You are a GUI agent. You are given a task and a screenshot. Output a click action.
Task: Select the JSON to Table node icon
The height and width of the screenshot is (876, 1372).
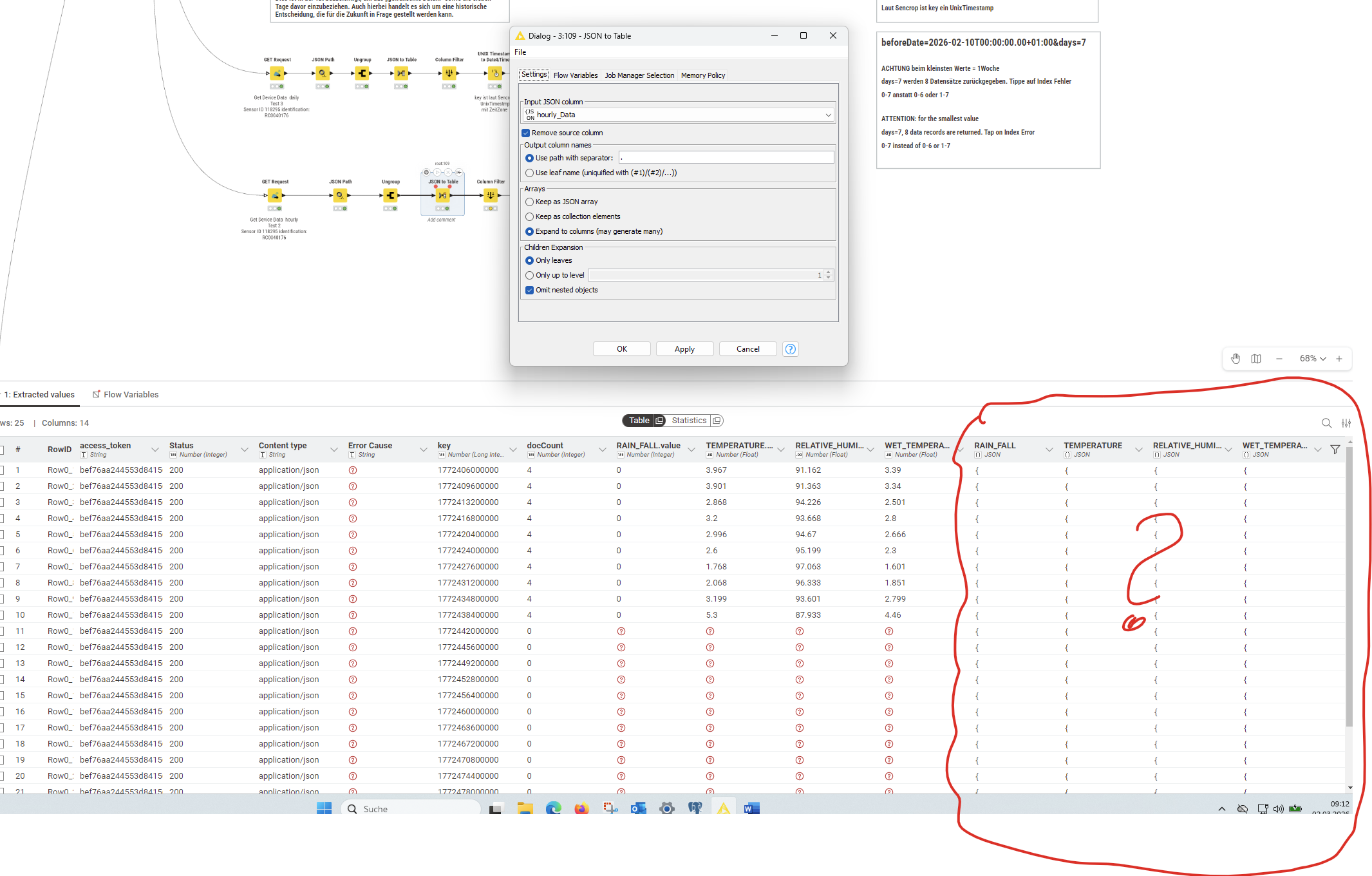pos(442,195)
